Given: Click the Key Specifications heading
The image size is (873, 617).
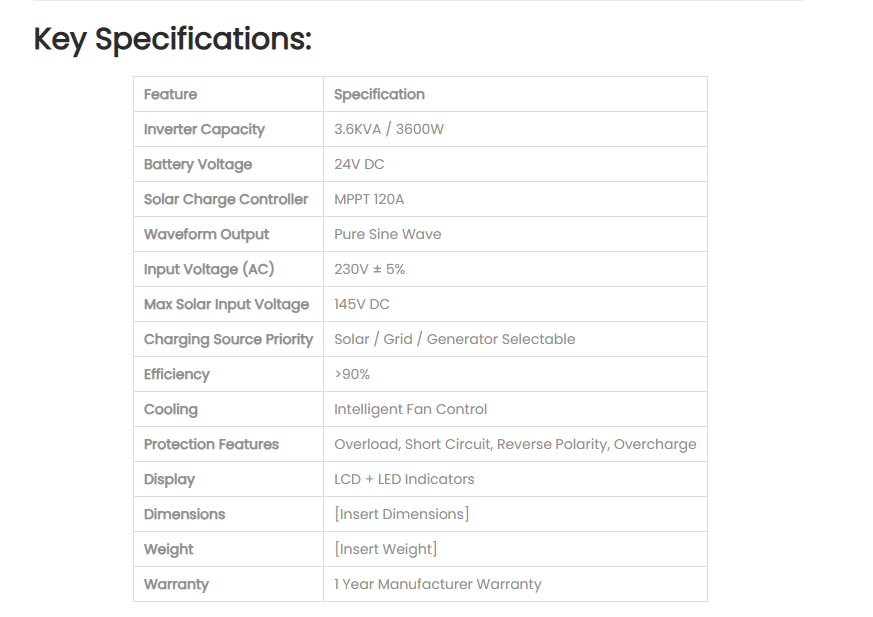Looking at the screenshot, I should pyautogui.click(x=173, y=40).
